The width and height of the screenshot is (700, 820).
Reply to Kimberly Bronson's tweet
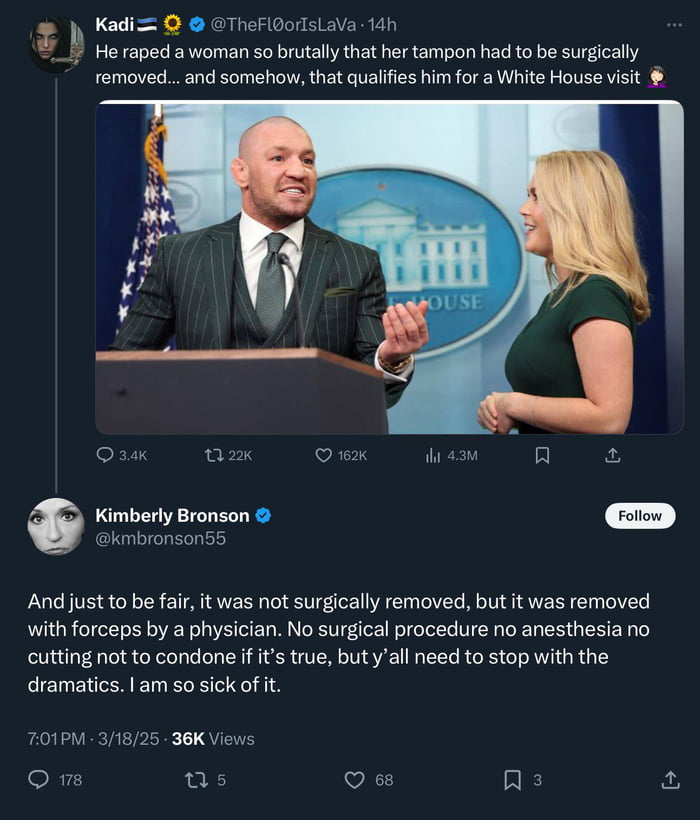[x=39, y=780]
